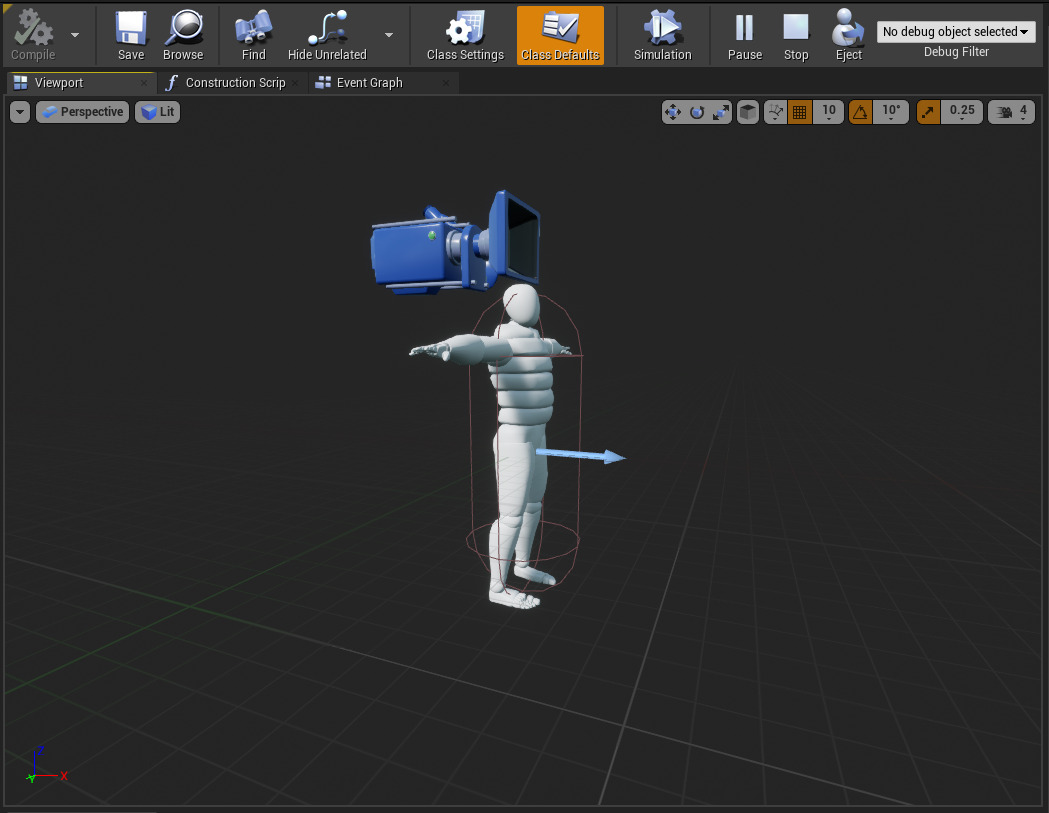Screen dimensions: 1049x813
Task: Select the Move tool in the viewport
Action: (x=673, y=112)
